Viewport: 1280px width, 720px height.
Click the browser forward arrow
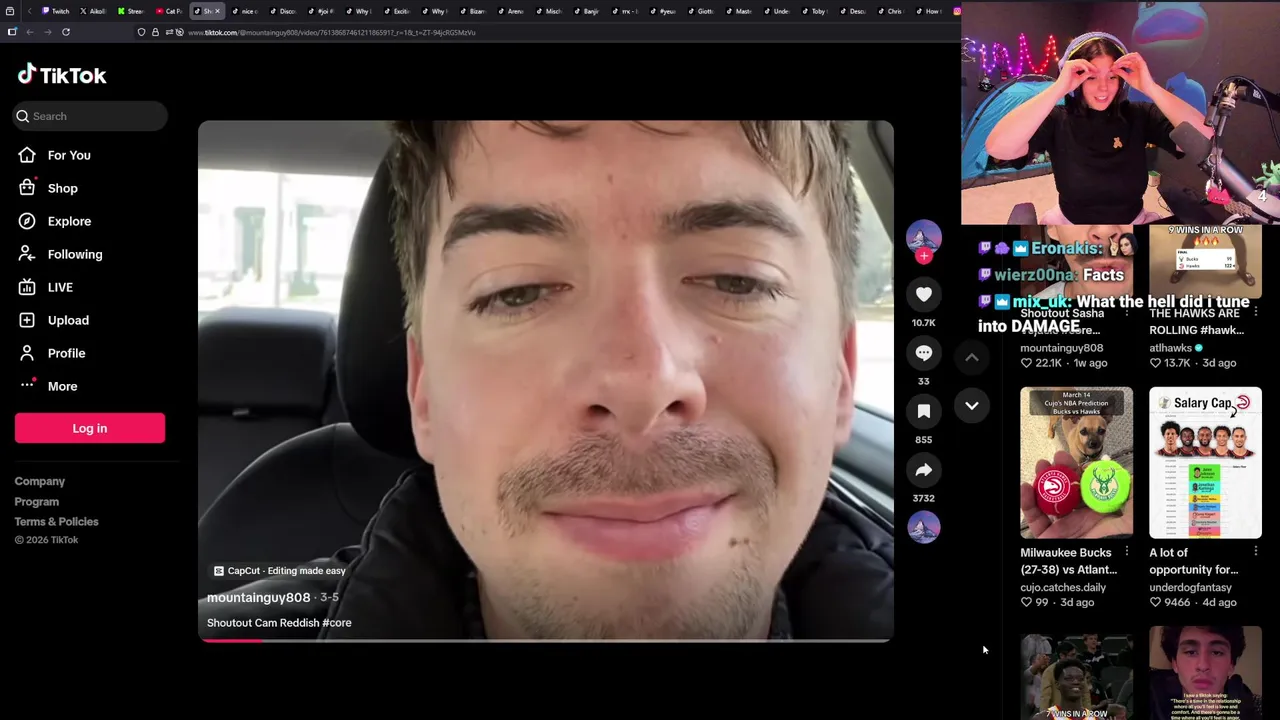tap(47, 32)
